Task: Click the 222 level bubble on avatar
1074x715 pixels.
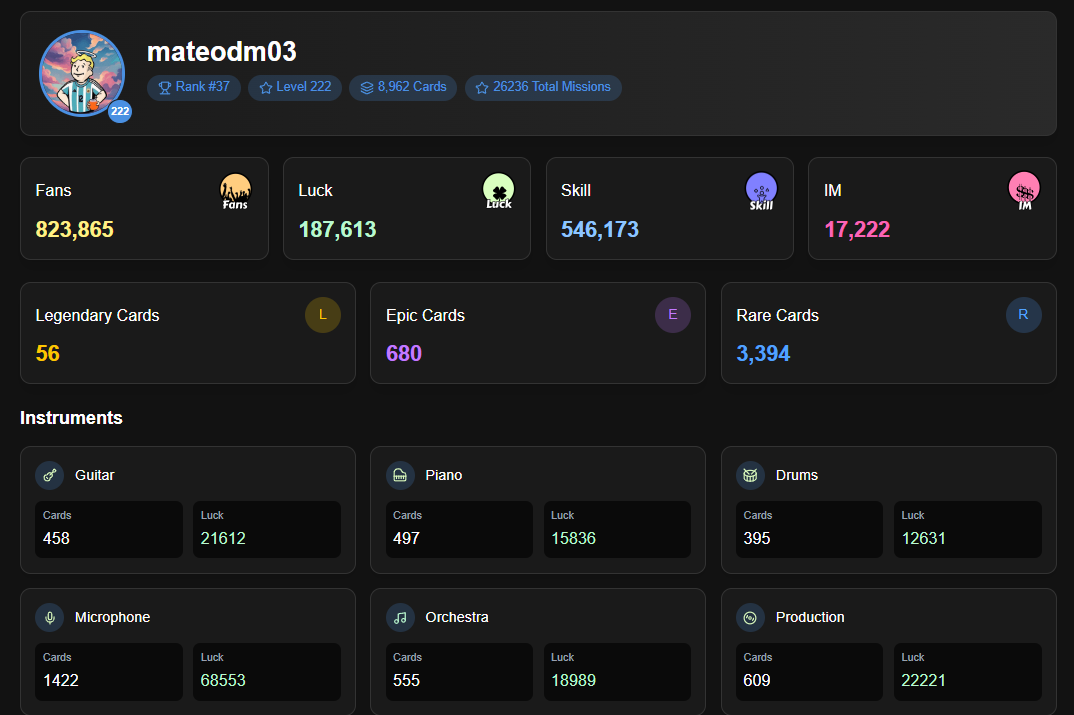Action: [120, 111]
